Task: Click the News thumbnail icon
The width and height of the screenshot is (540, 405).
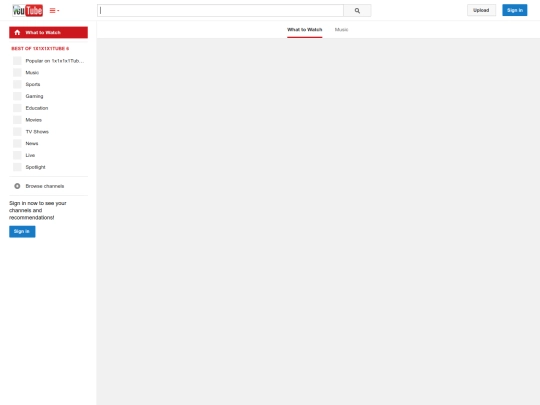Action: tap(17, 143)
